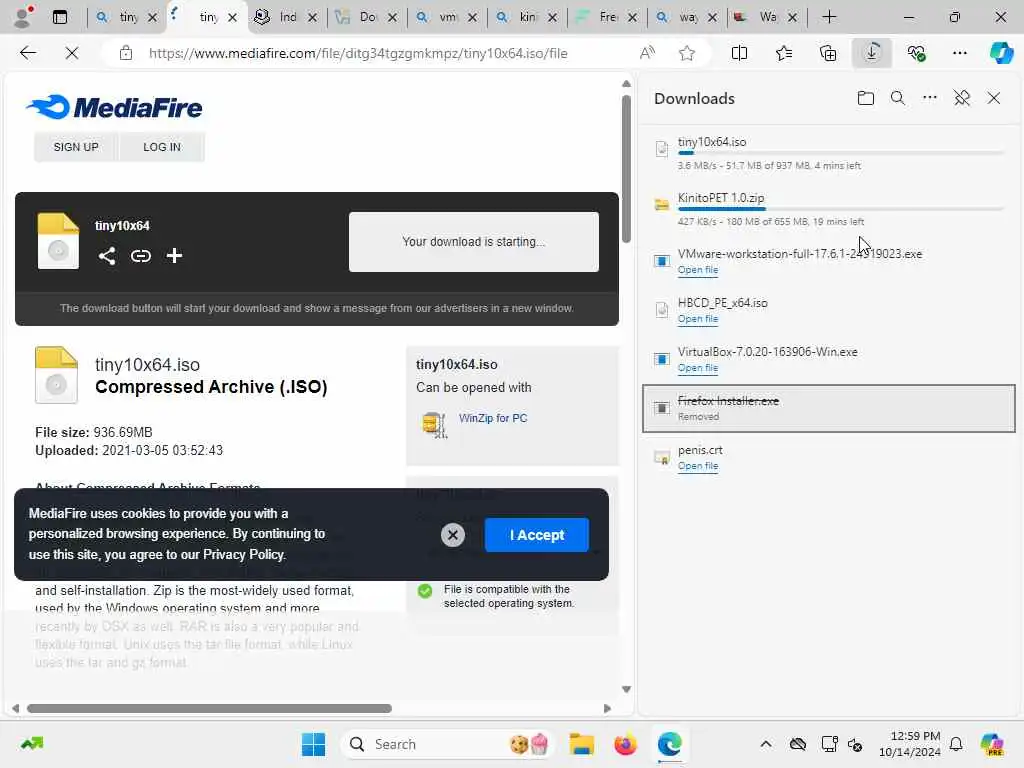Viewport: 1024px width, 768px height.
Task: Click the I Accept cookies button
Action: 537,535
